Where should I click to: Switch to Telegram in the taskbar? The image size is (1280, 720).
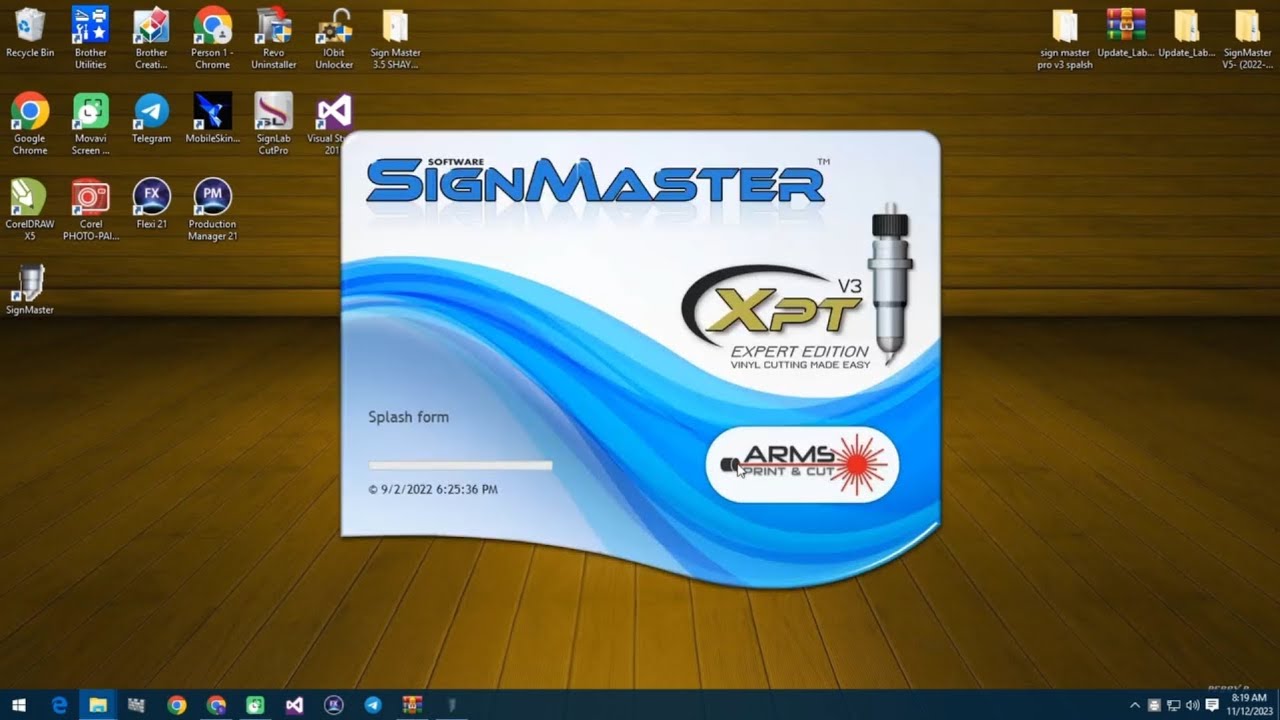[373, 705]
